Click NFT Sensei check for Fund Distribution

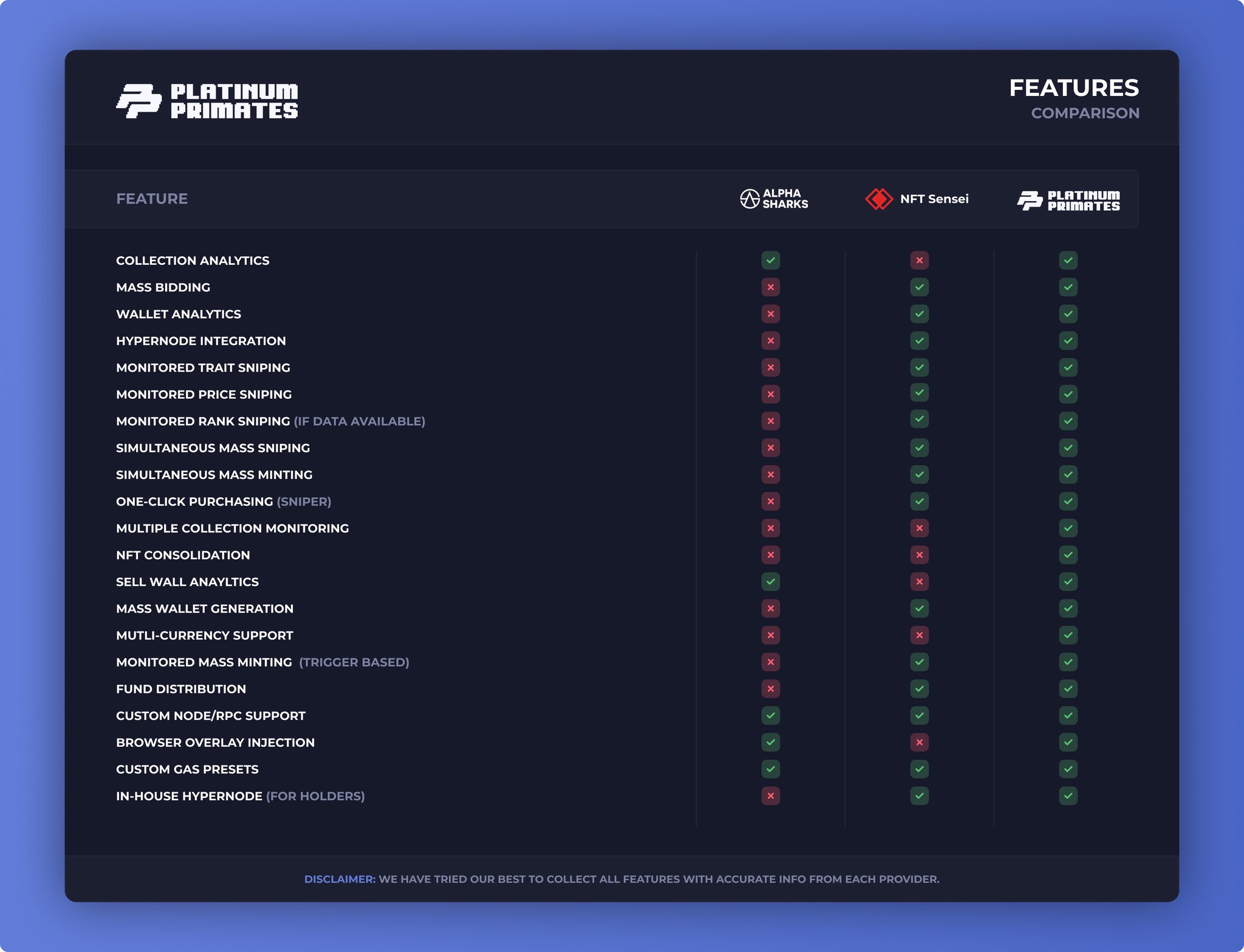click(920, 688)
